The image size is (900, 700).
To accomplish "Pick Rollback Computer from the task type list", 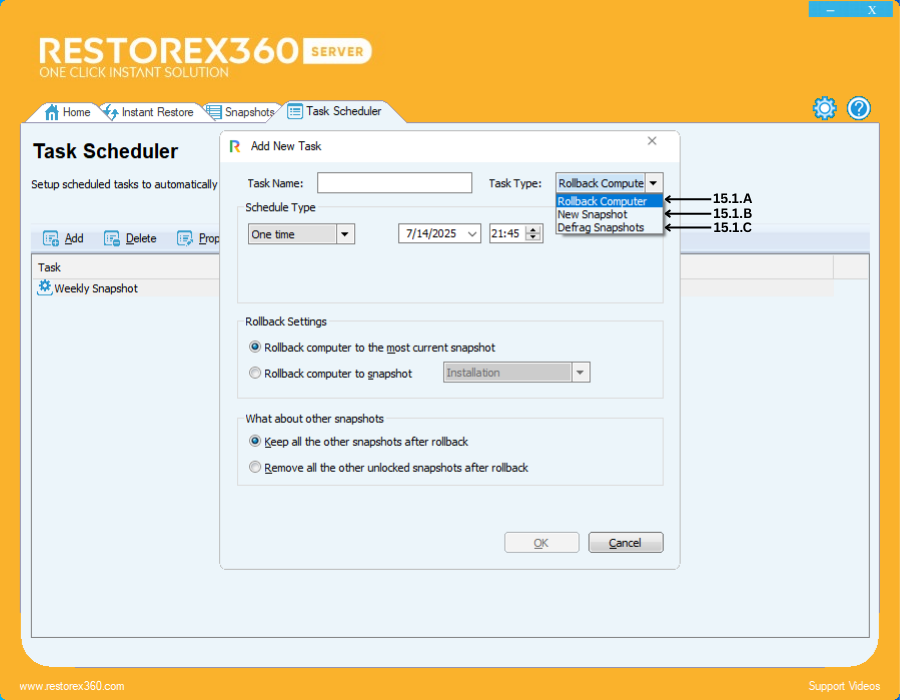I will [609, 201].
